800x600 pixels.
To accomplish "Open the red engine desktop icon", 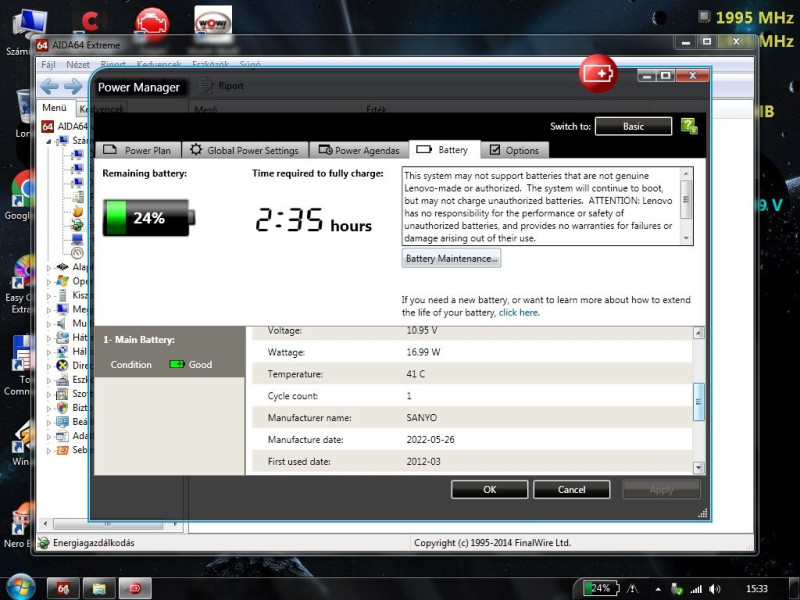I will coord(152,22).
